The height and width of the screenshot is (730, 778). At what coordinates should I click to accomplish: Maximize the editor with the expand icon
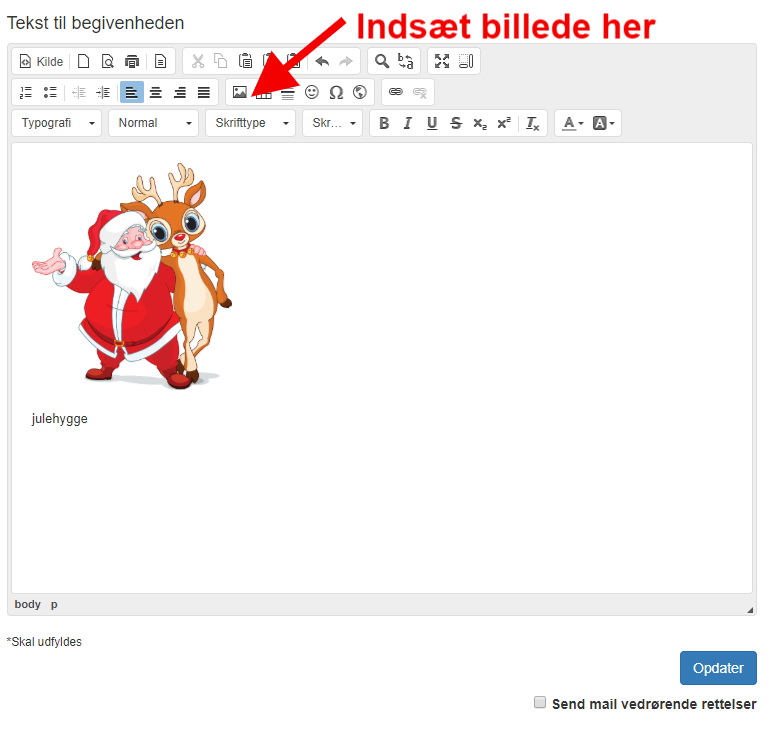442,62
